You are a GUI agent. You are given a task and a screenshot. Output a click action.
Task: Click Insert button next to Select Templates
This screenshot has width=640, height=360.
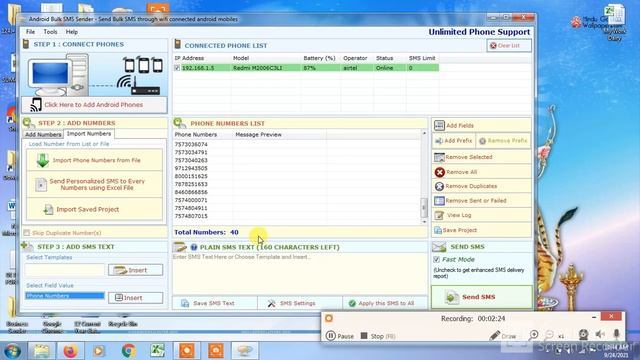pyautogui.click(x=135, y=270)
